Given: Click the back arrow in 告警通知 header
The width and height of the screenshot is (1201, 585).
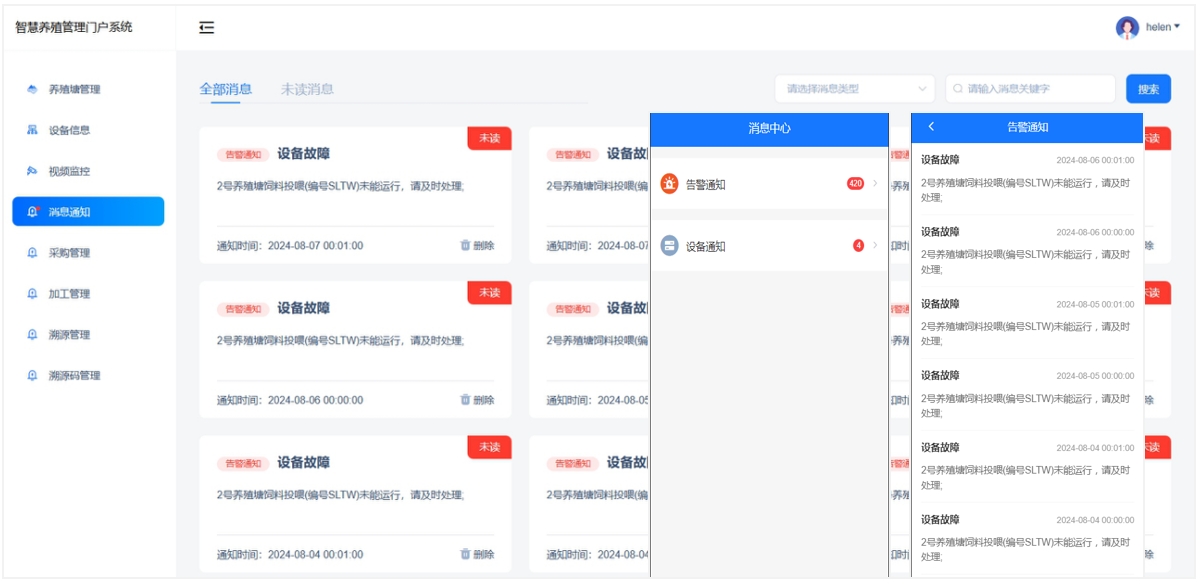Looking at the screenshot, I should (x=932, y=127).
